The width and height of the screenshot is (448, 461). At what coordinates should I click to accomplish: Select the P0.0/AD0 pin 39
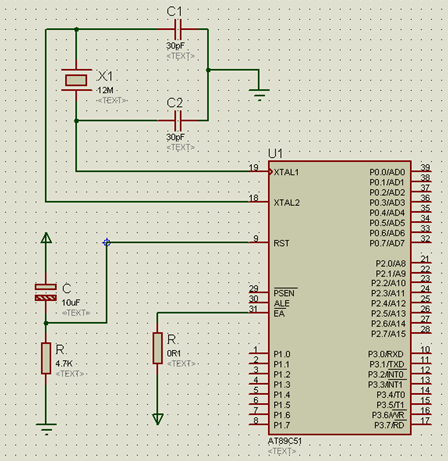point(421,171)
